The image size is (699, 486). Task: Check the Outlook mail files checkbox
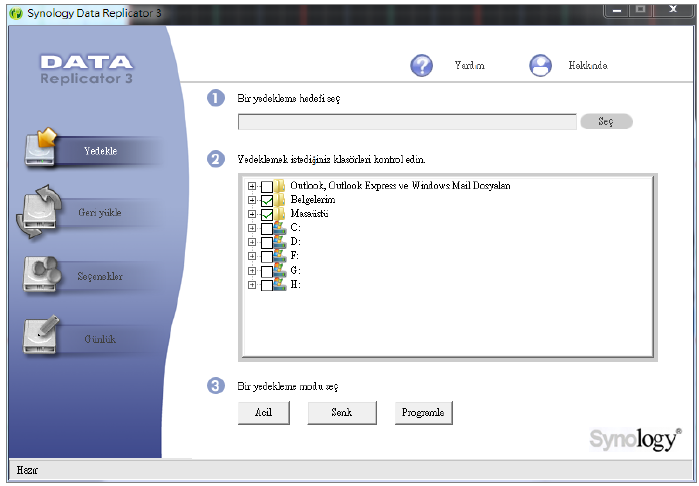coord(266,187)
